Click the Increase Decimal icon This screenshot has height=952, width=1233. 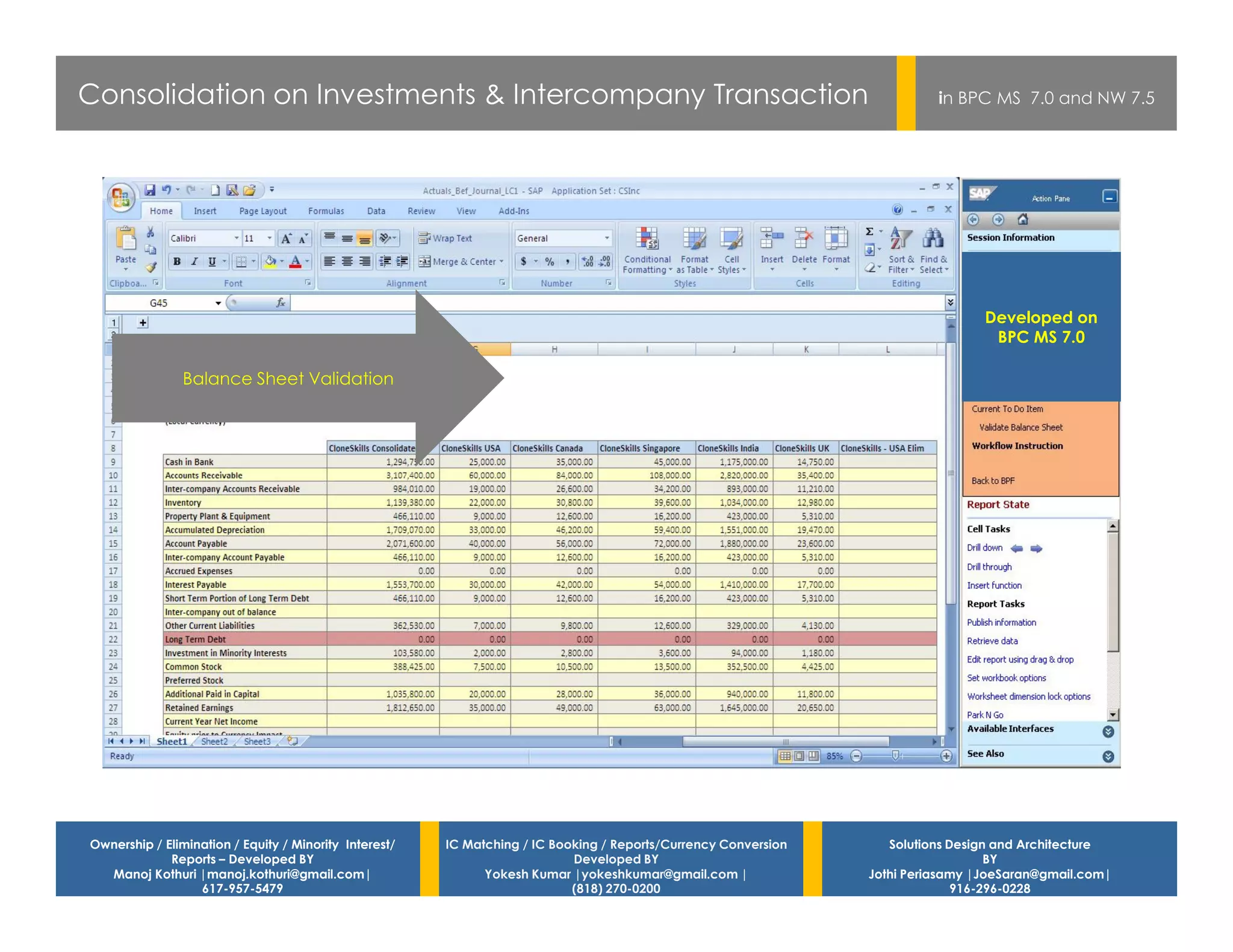pyautogui.click(x=588, y=262)
